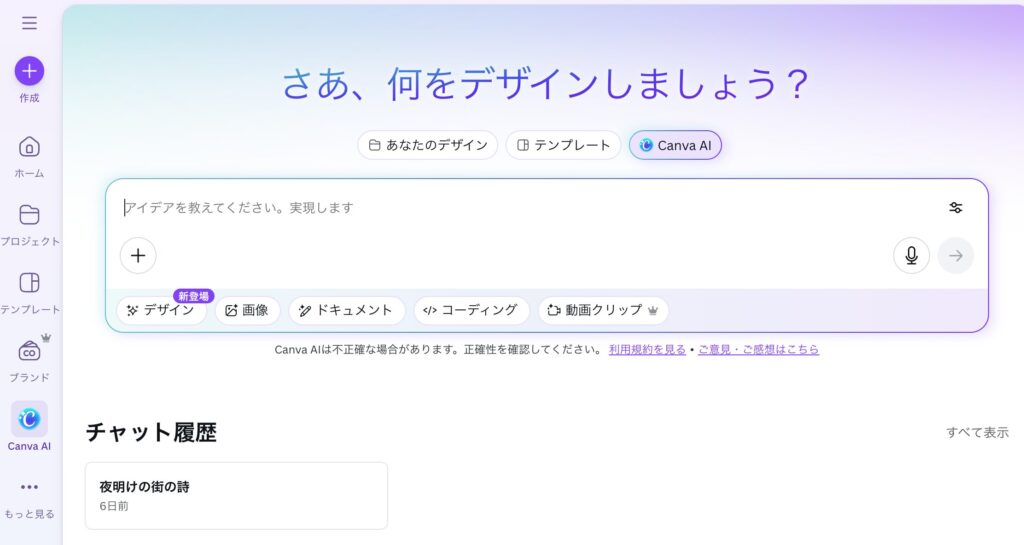Open 夜明けの街の詩 chat card
Image resolution: width=1024 pixels, height=545 pixels.
[x=236, y=496]
